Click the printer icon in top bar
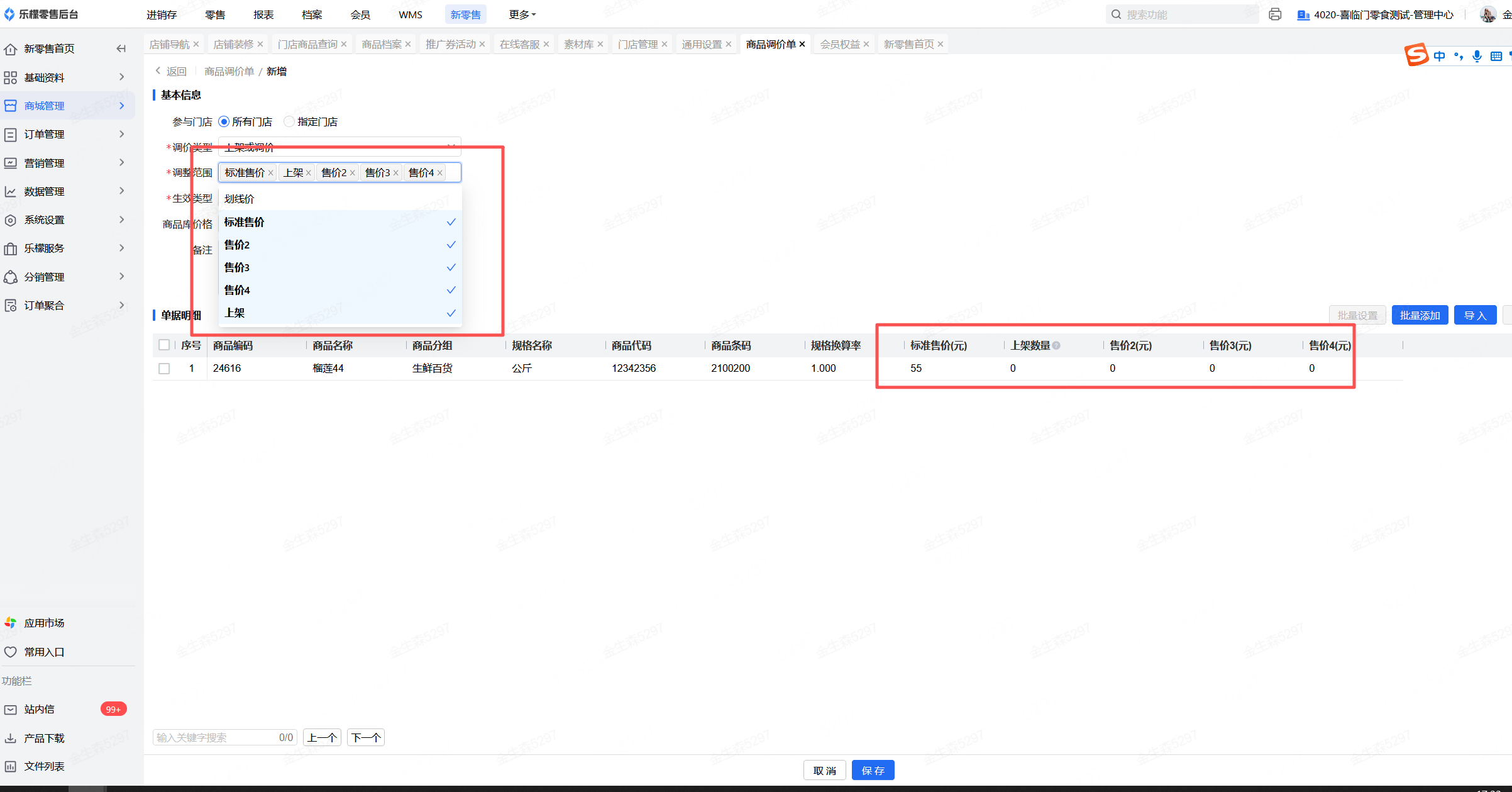 coord(1274,14)
